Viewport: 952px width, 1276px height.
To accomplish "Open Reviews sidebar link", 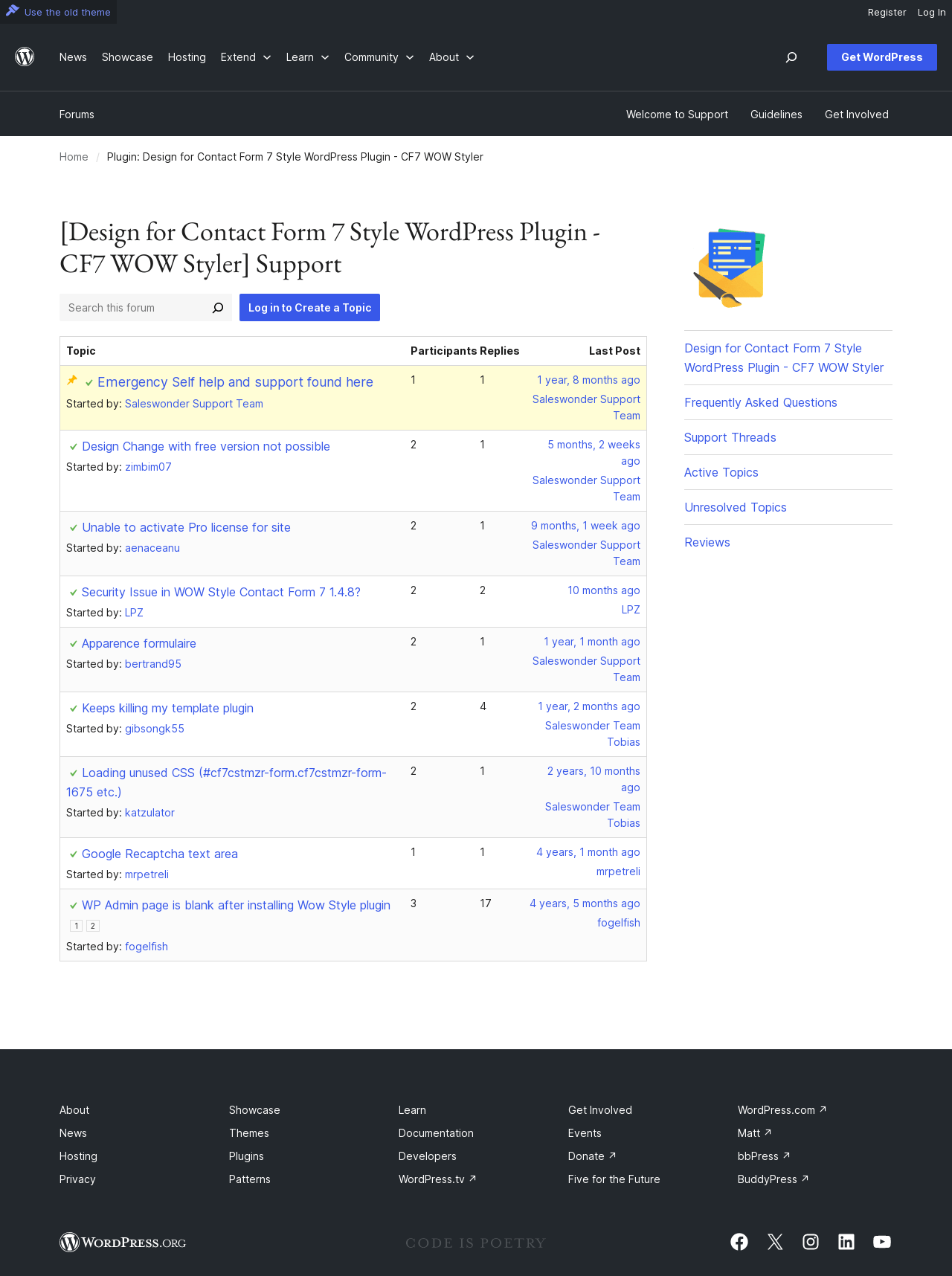I will 707,542.
